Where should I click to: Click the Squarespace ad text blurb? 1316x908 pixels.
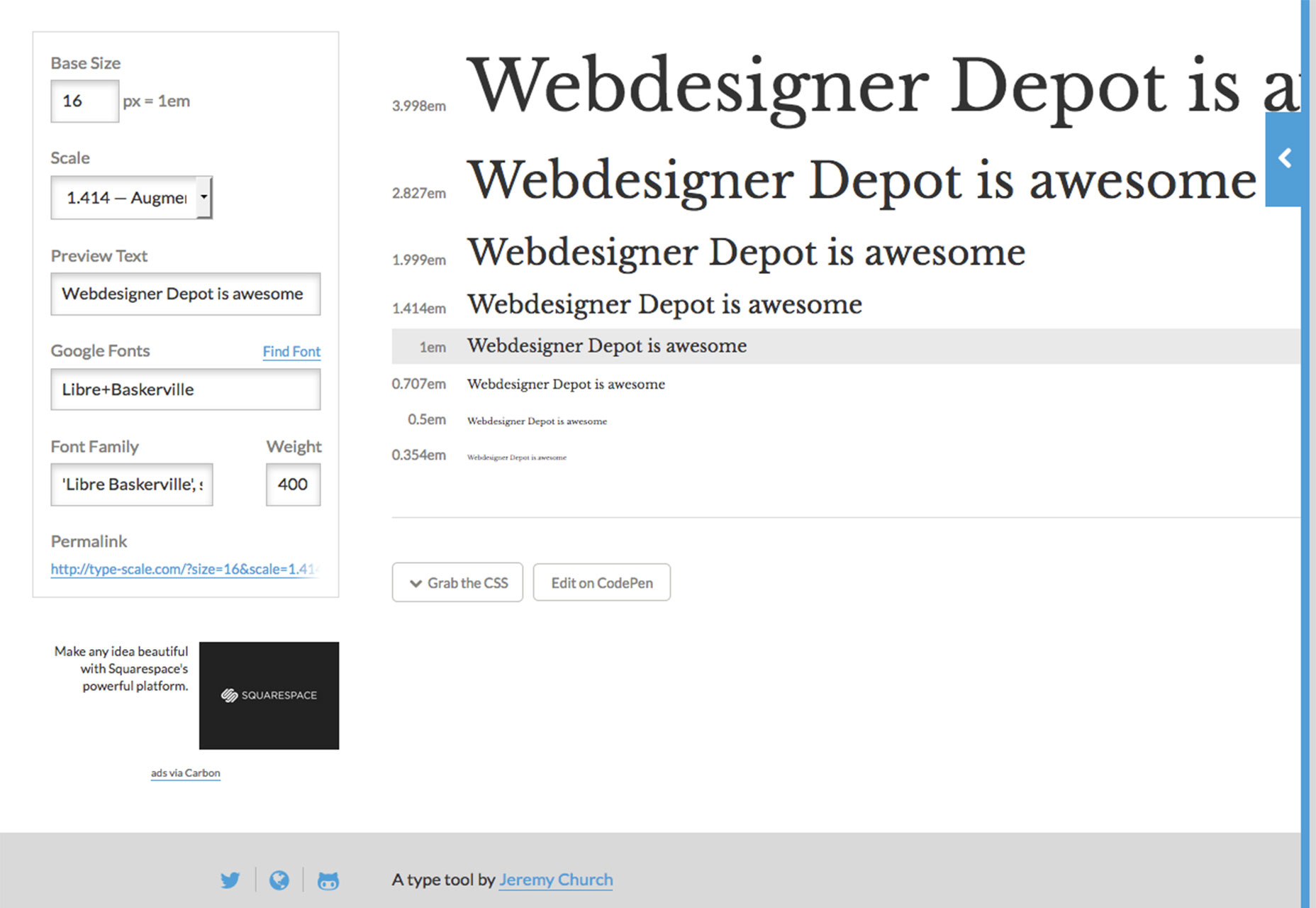pyautogui.click(x=121, y=668)
